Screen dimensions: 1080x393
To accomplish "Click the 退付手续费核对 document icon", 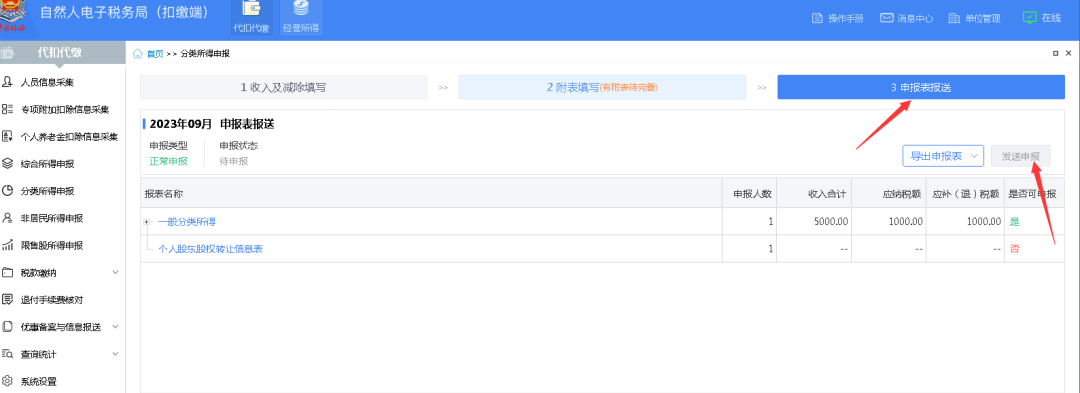I will click(x=8, y=299).
